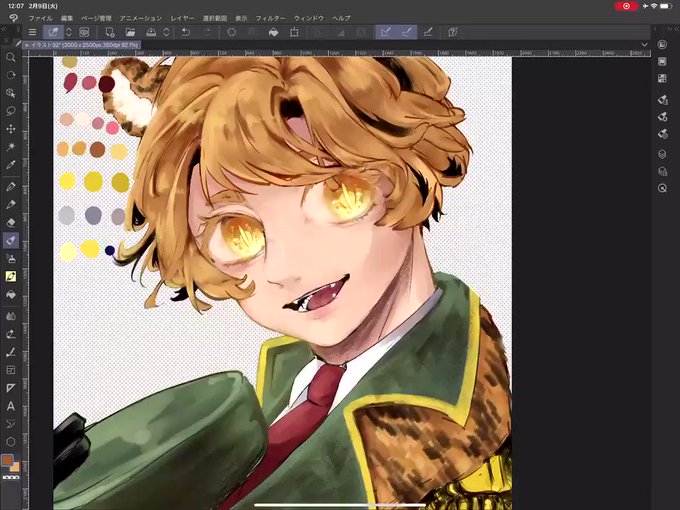Image resolution: width=680 pixels, height=510 pixels.
Task: Open the ページ管理 menu
Action: (x=96, y=18)
